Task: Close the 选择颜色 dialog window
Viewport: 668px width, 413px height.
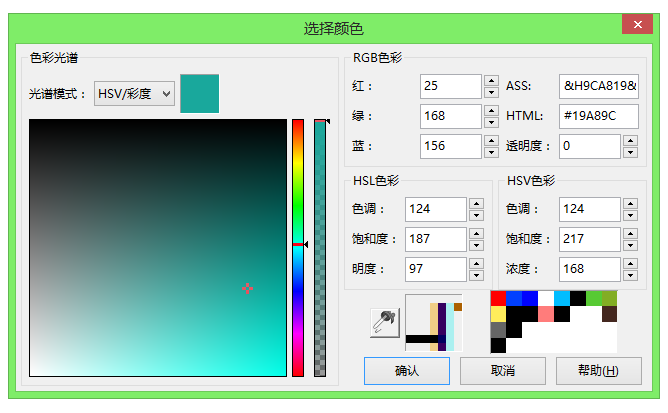Action: [x=637, y=24]
